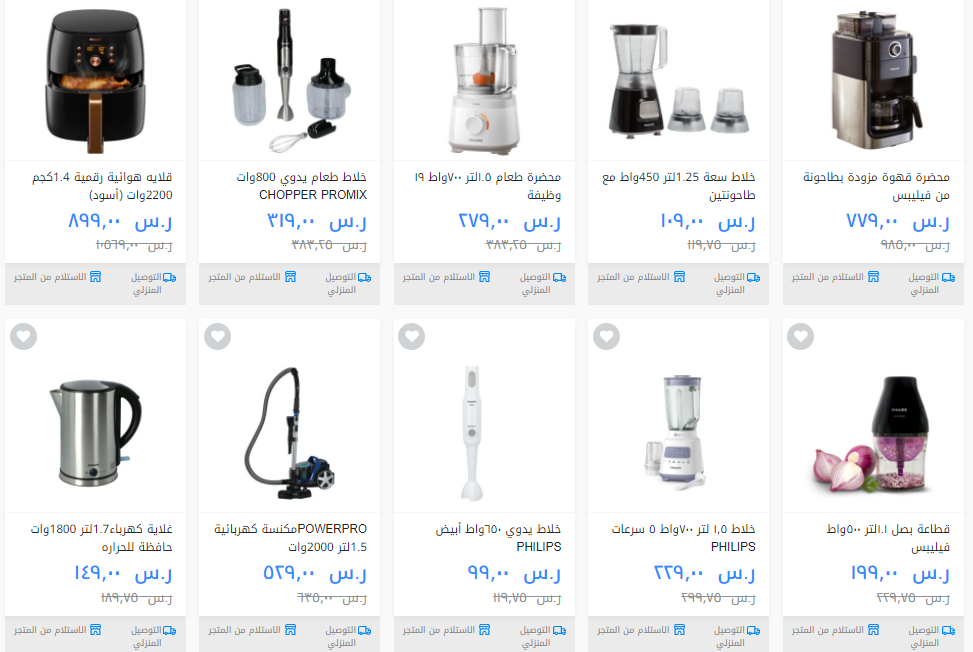Favorite the electric kettle with heart icon
This screenshot has width=973, height=652.
coord(24,337)
